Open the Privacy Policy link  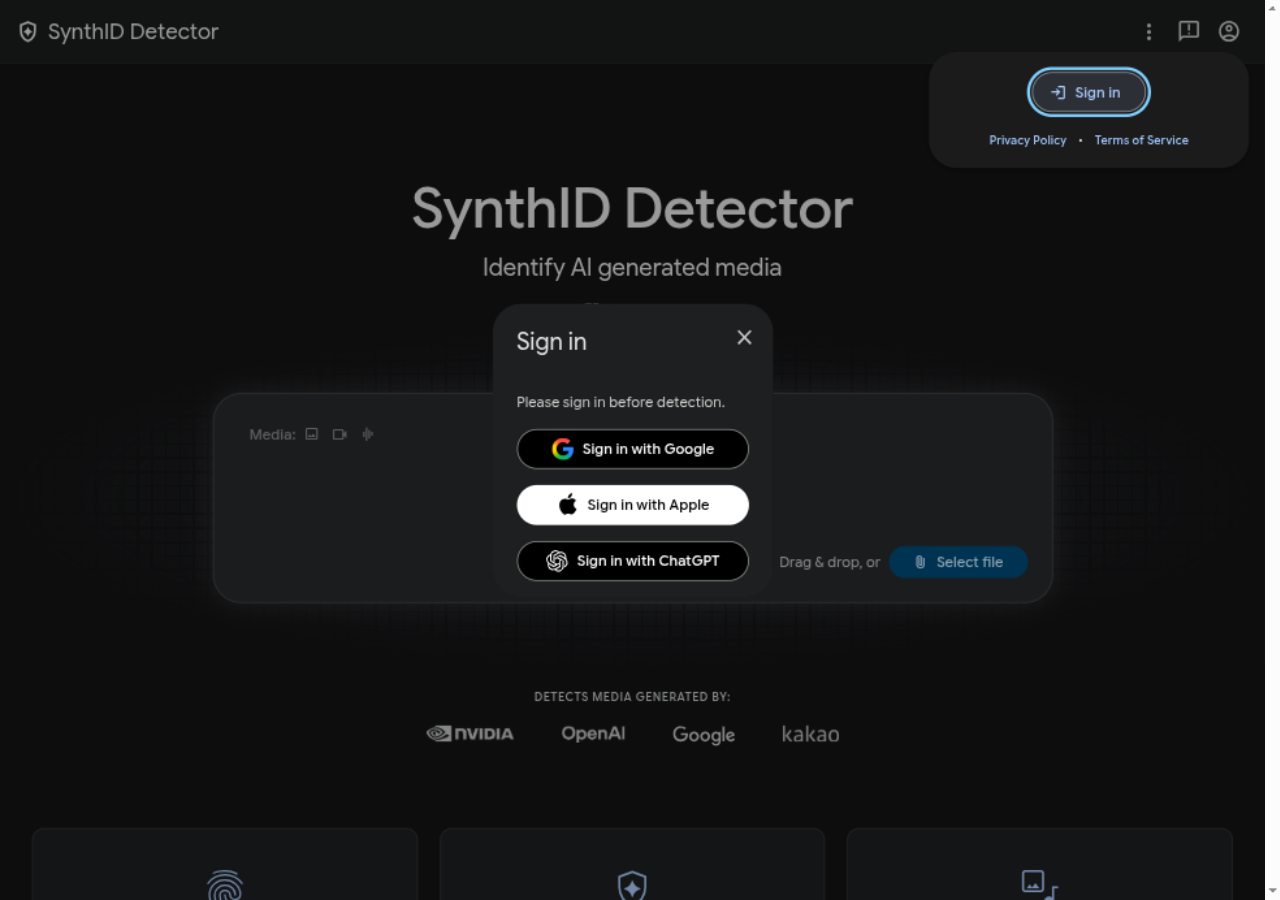pos(1028,140)
